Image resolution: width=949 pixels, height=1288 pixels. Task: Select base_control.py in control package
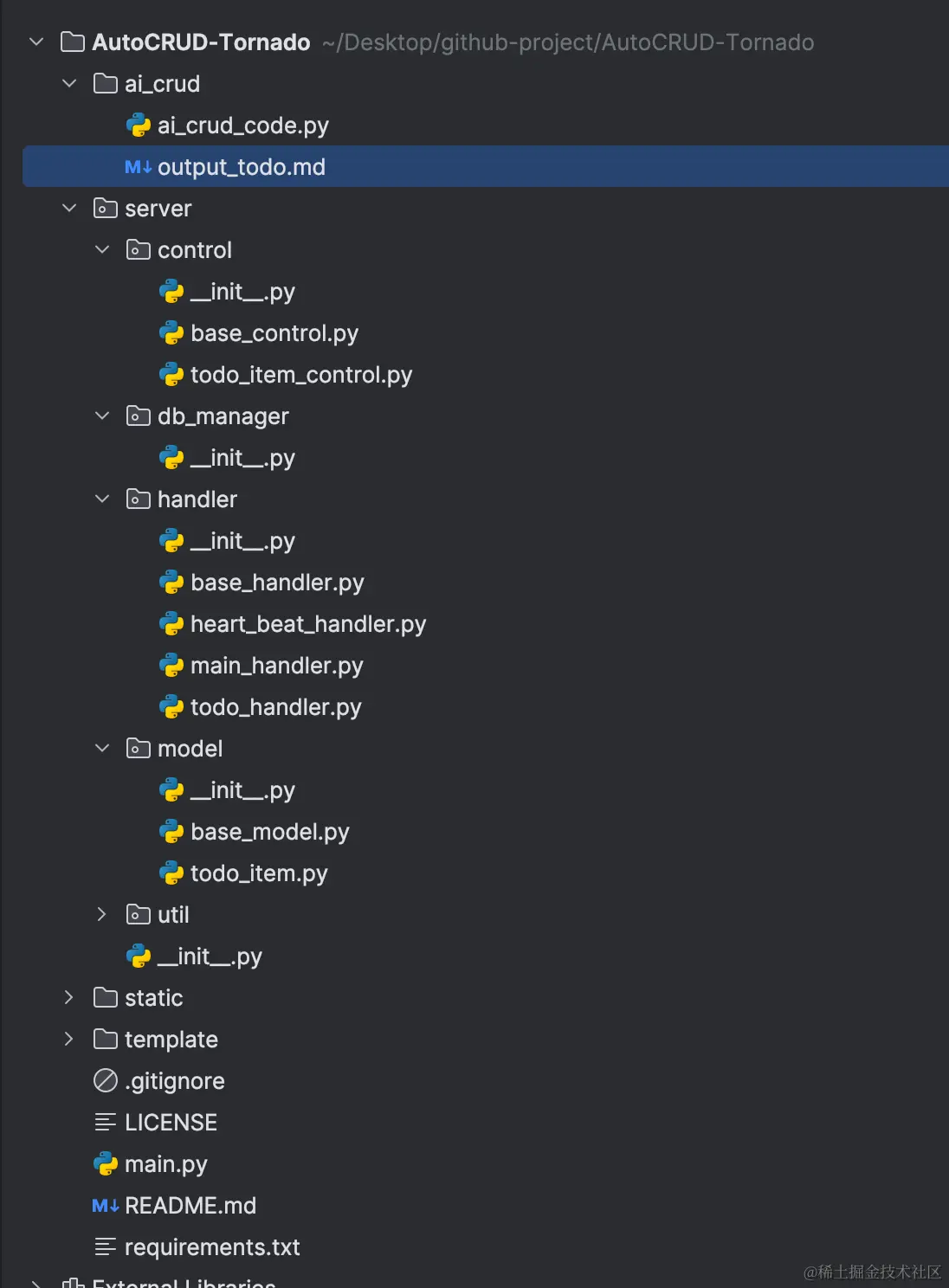point(274,333)
